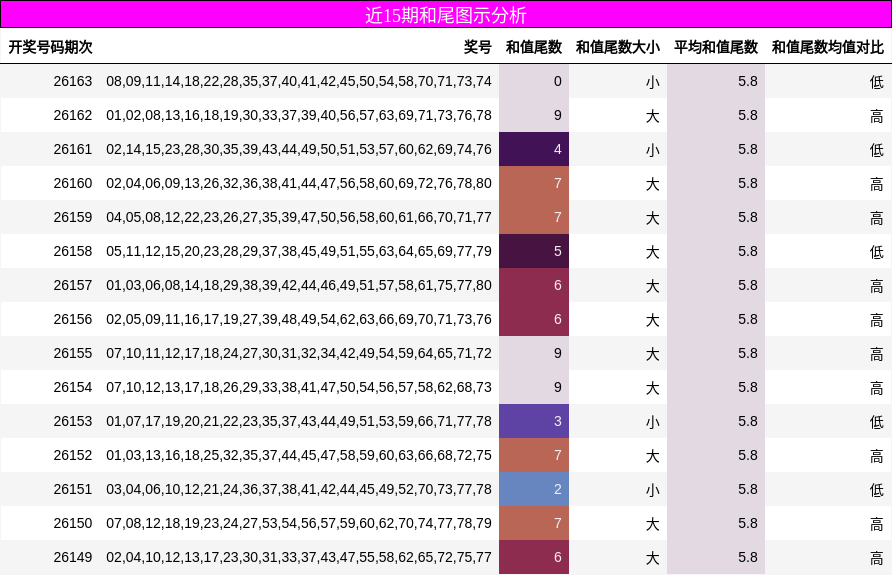Screen dimensions: 892x575
Task: Click the draw numbers for period 26158
Action: 299,251
